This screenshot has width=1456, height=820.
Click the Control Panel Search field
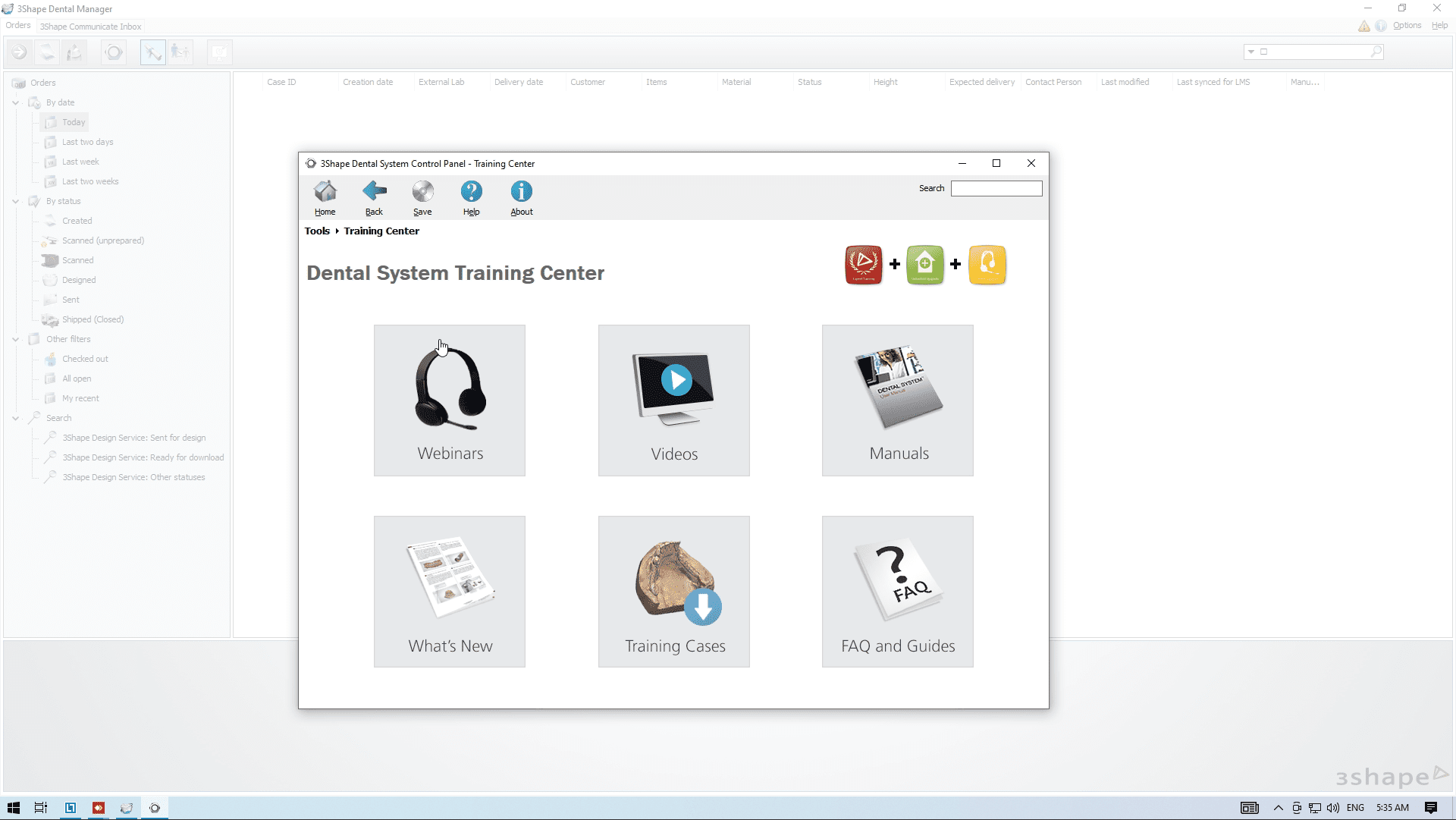pos(996,188)
